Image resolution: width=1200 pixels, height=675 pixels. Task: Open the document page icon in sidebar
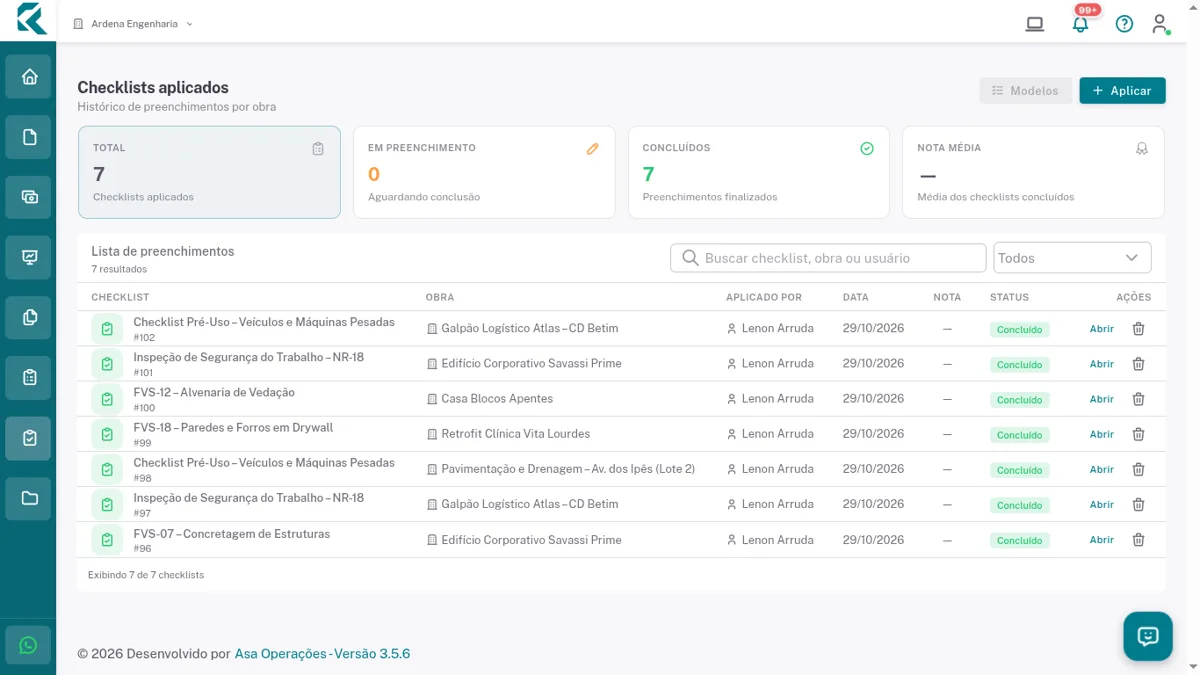pos(29,137)
